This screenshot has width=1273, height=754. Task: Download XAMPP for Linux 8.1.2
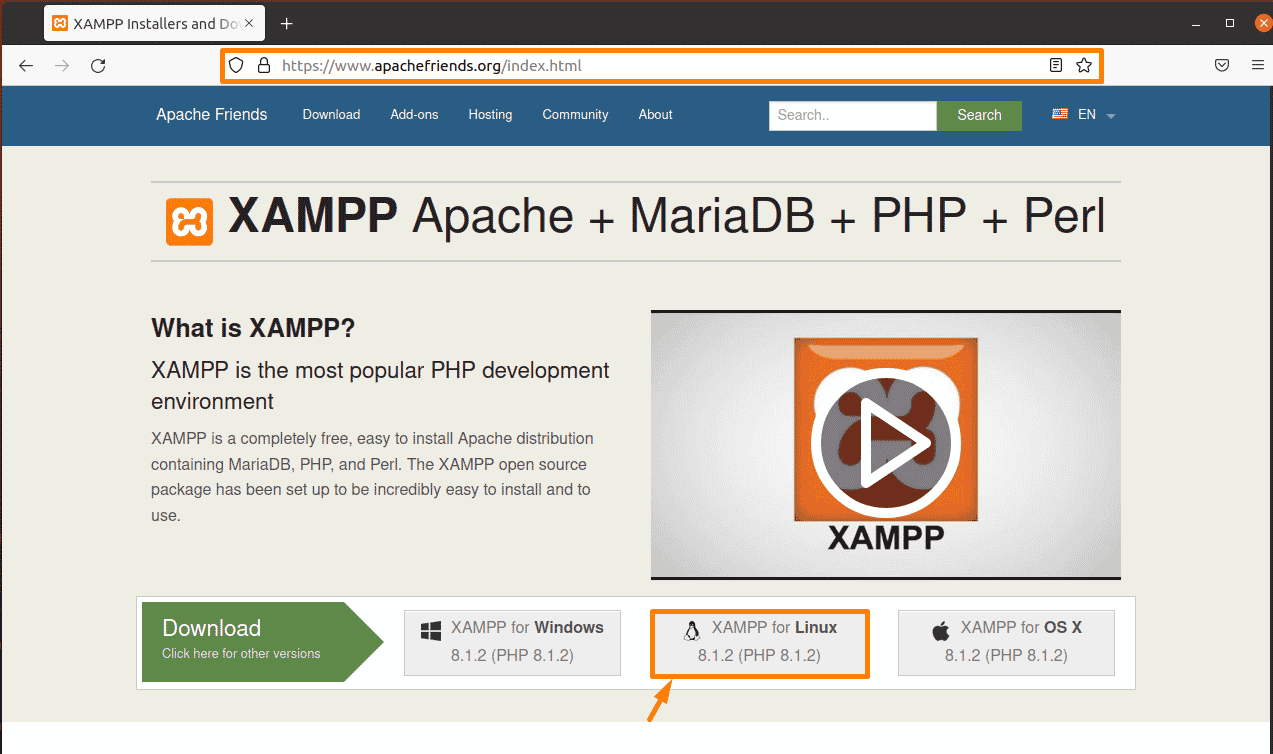(x=760, y=643)
